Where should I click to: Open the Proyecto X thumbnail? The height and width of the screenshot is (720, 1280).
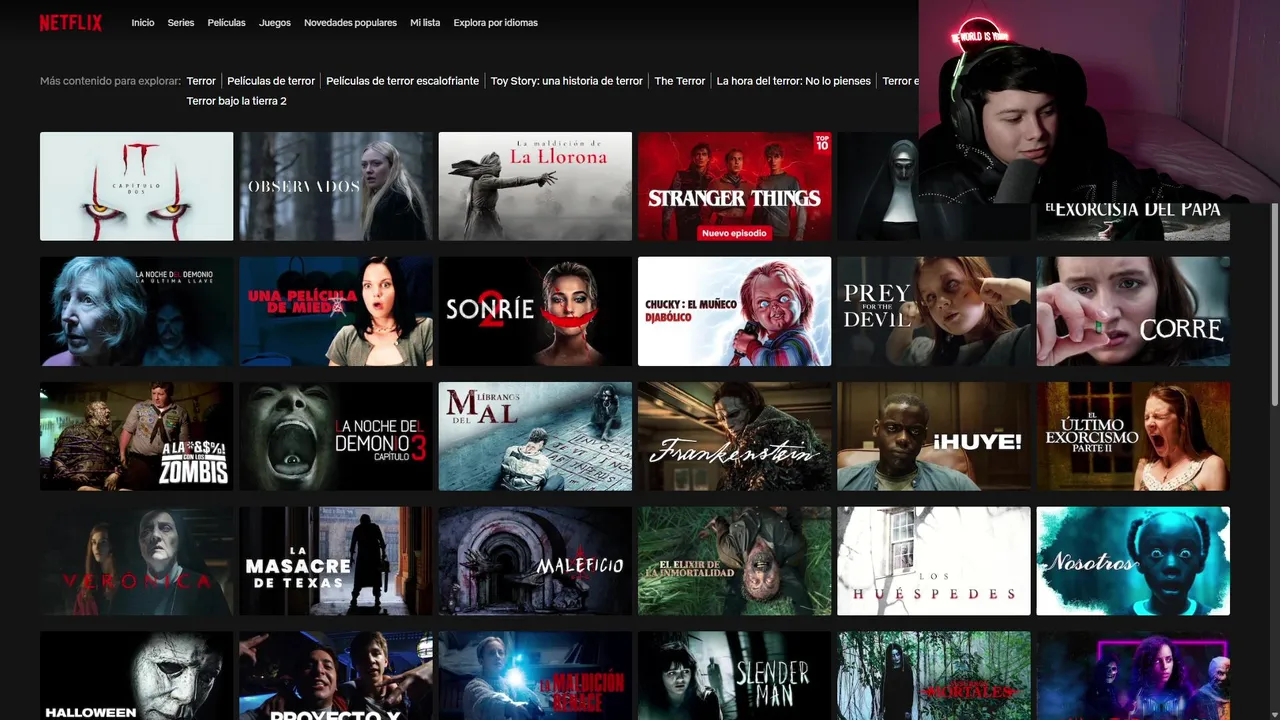(336, 676)
